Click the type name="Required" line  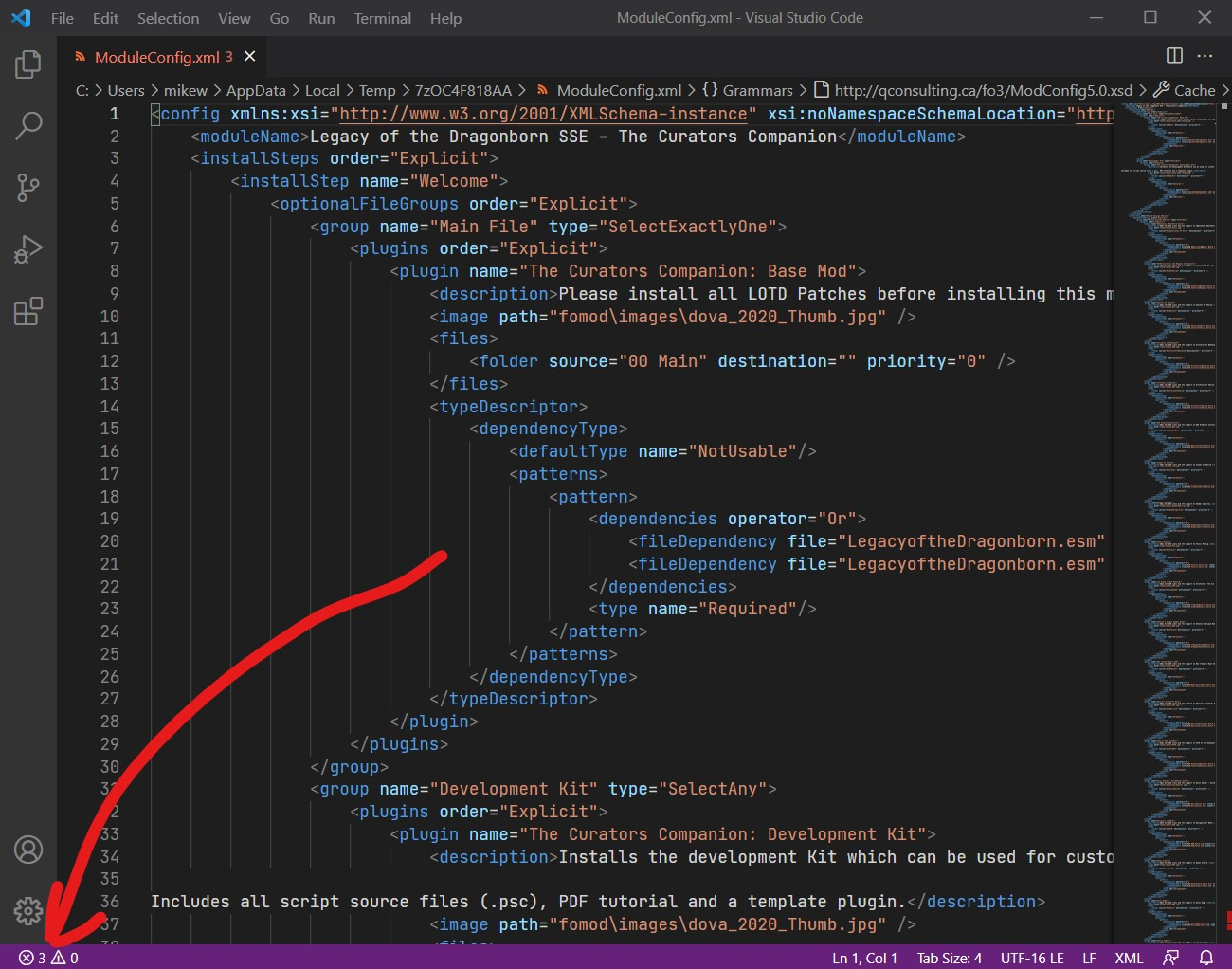click(702, 609)
